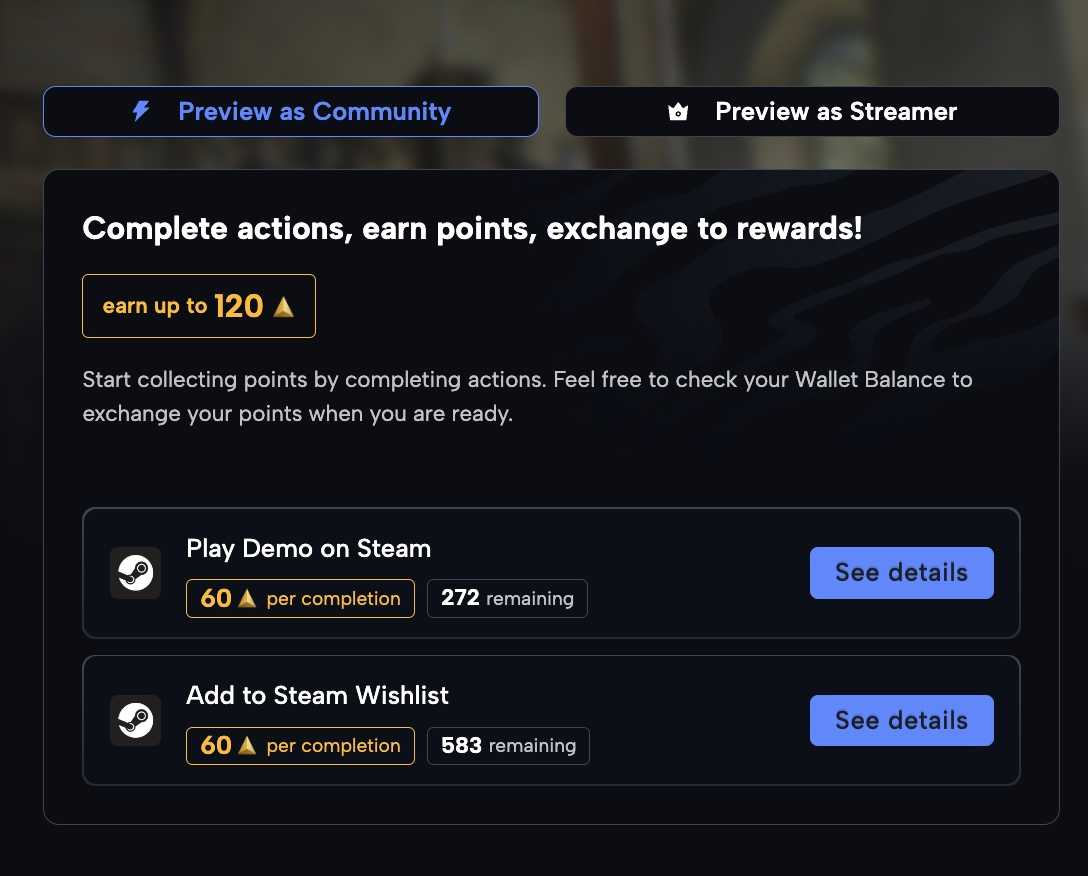Select the Add to Steam Wishlist title
Viewport: 1088px width, 876px height.
[318, 695]
